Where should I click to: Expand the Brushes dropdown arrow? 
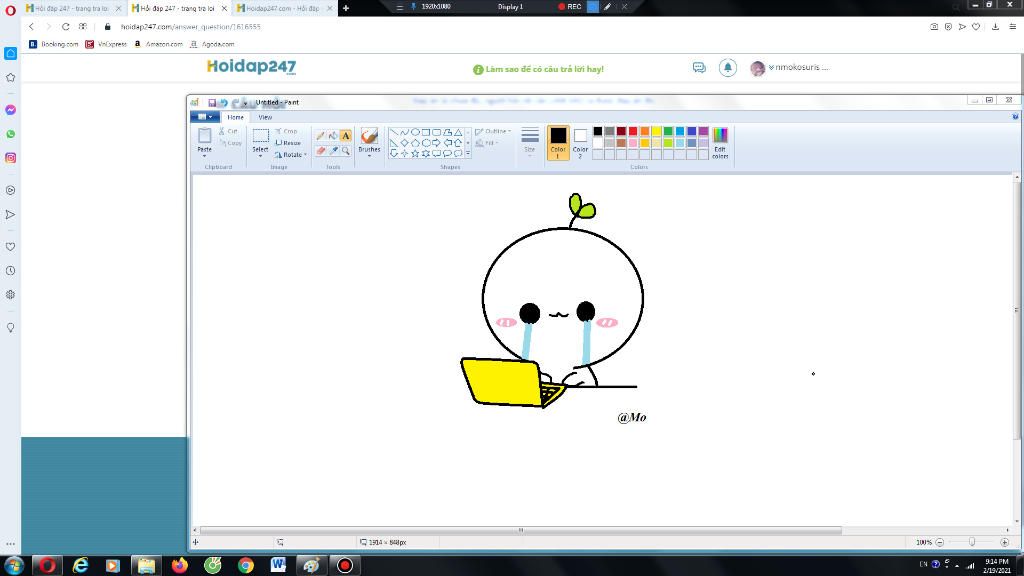tap(369, 155)
